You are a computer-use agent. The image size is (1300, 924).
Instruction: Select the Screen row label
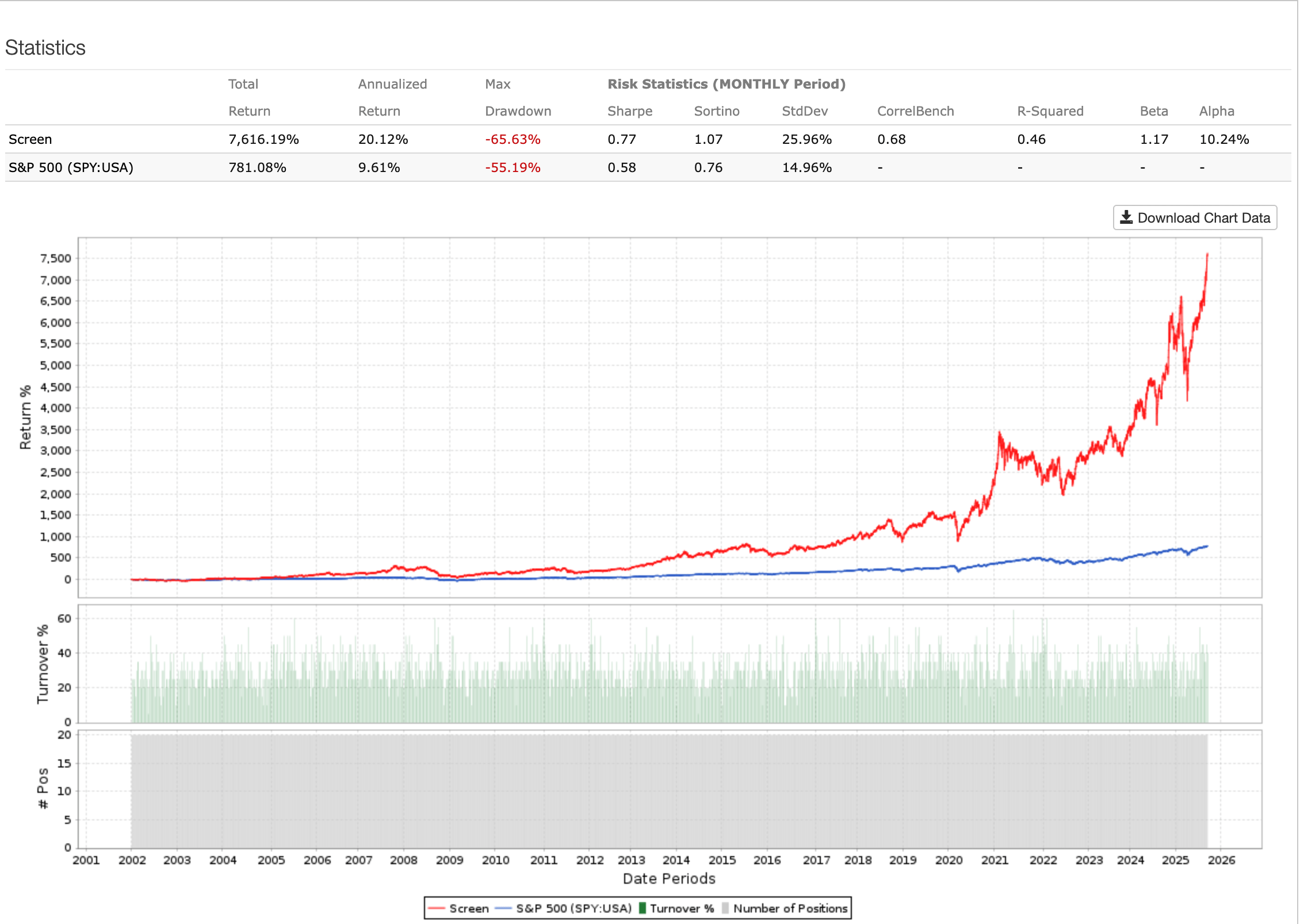pyautogui.click(x=30, y=139)
